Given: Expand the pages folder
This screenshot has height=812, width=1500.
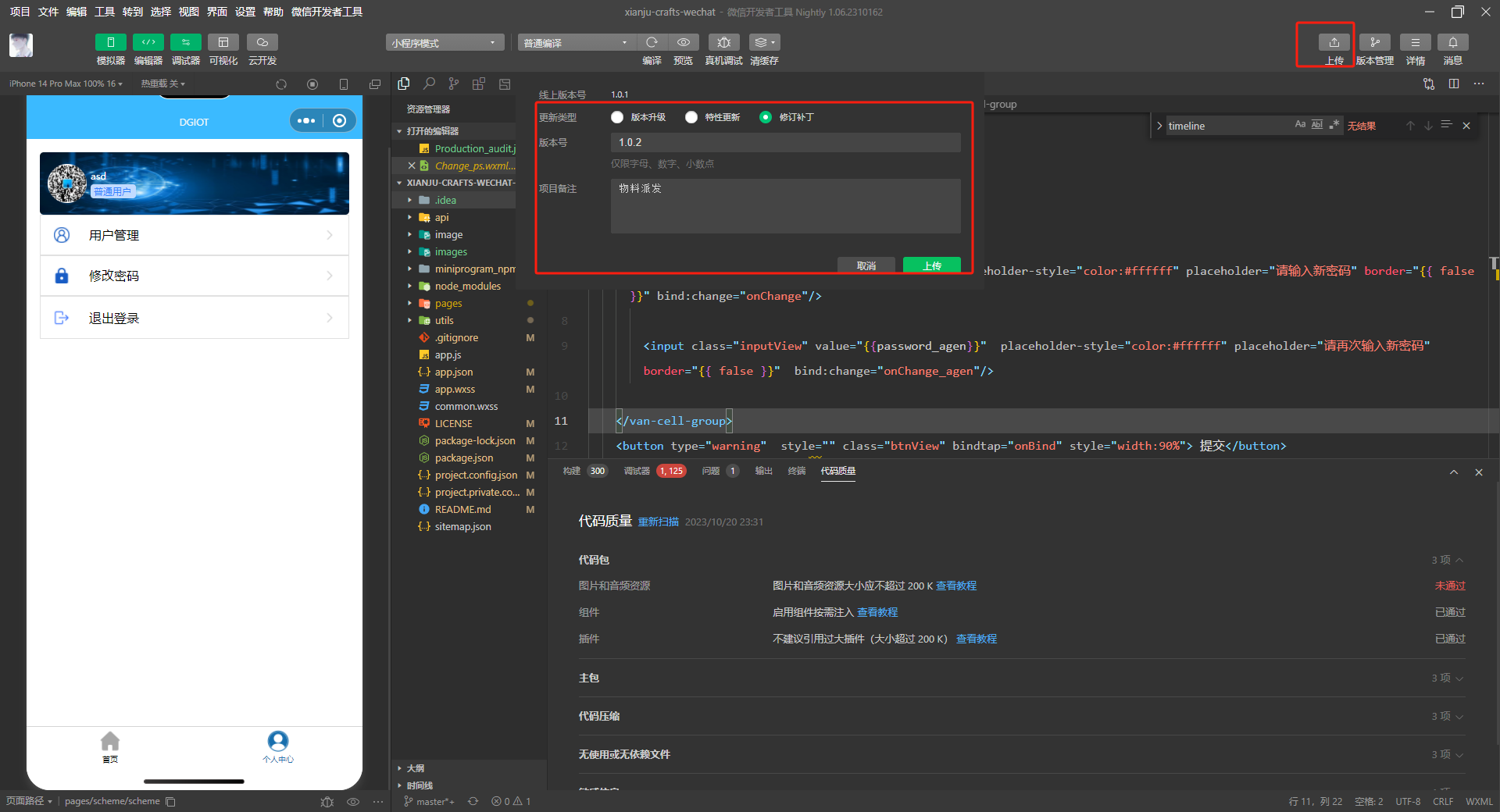Looking at the screenshot, I should click(x=448, y=303).
